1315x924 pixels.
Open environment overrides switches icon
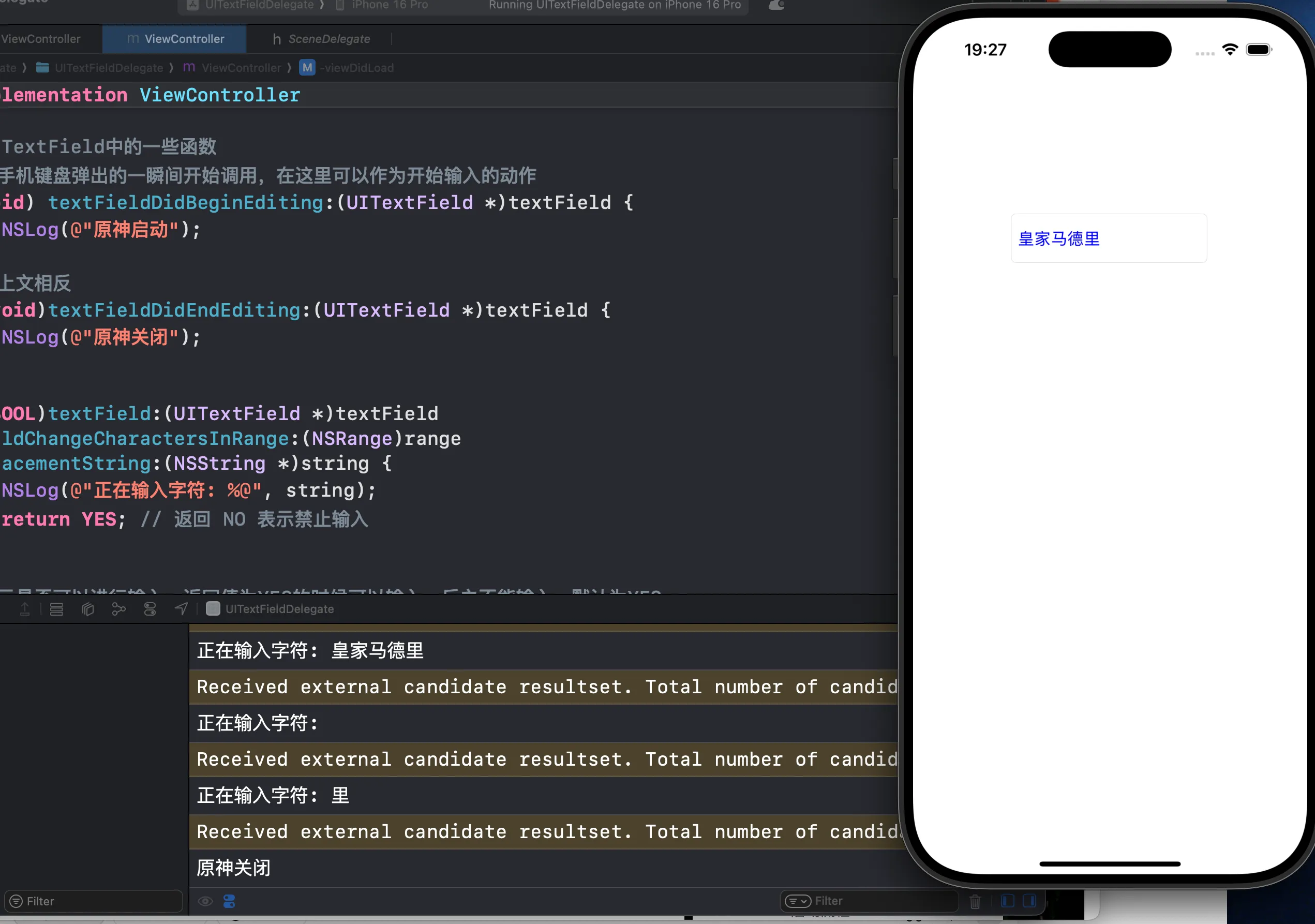[x=150, y=609]
